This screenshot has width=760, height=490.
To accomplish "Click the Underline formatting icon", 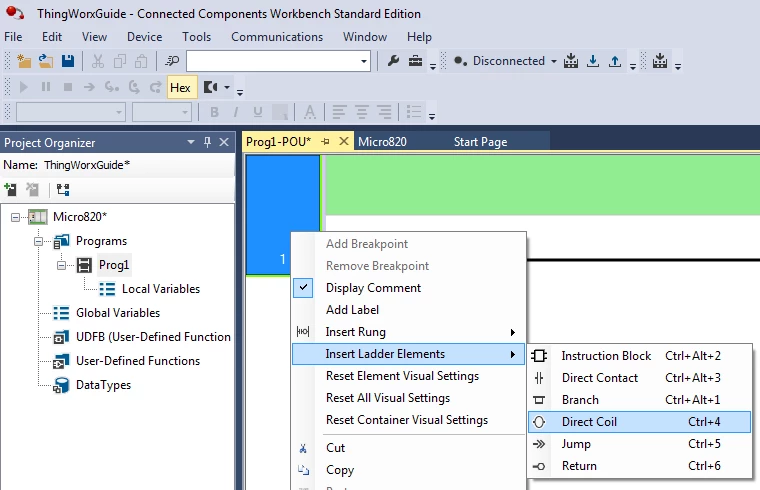I will pos(257,112).
